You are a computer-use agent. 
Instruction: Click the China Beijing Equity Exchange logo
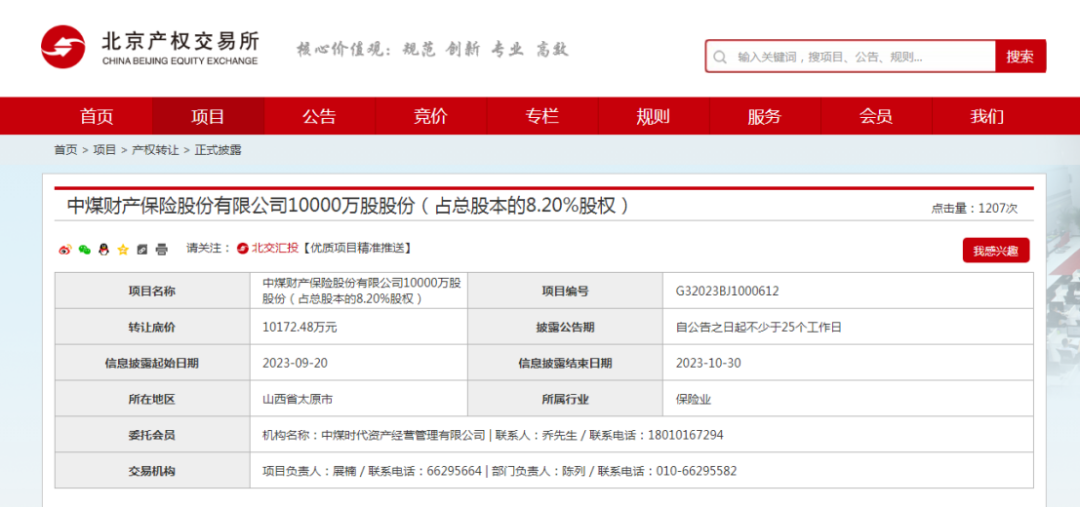[149, 47]
